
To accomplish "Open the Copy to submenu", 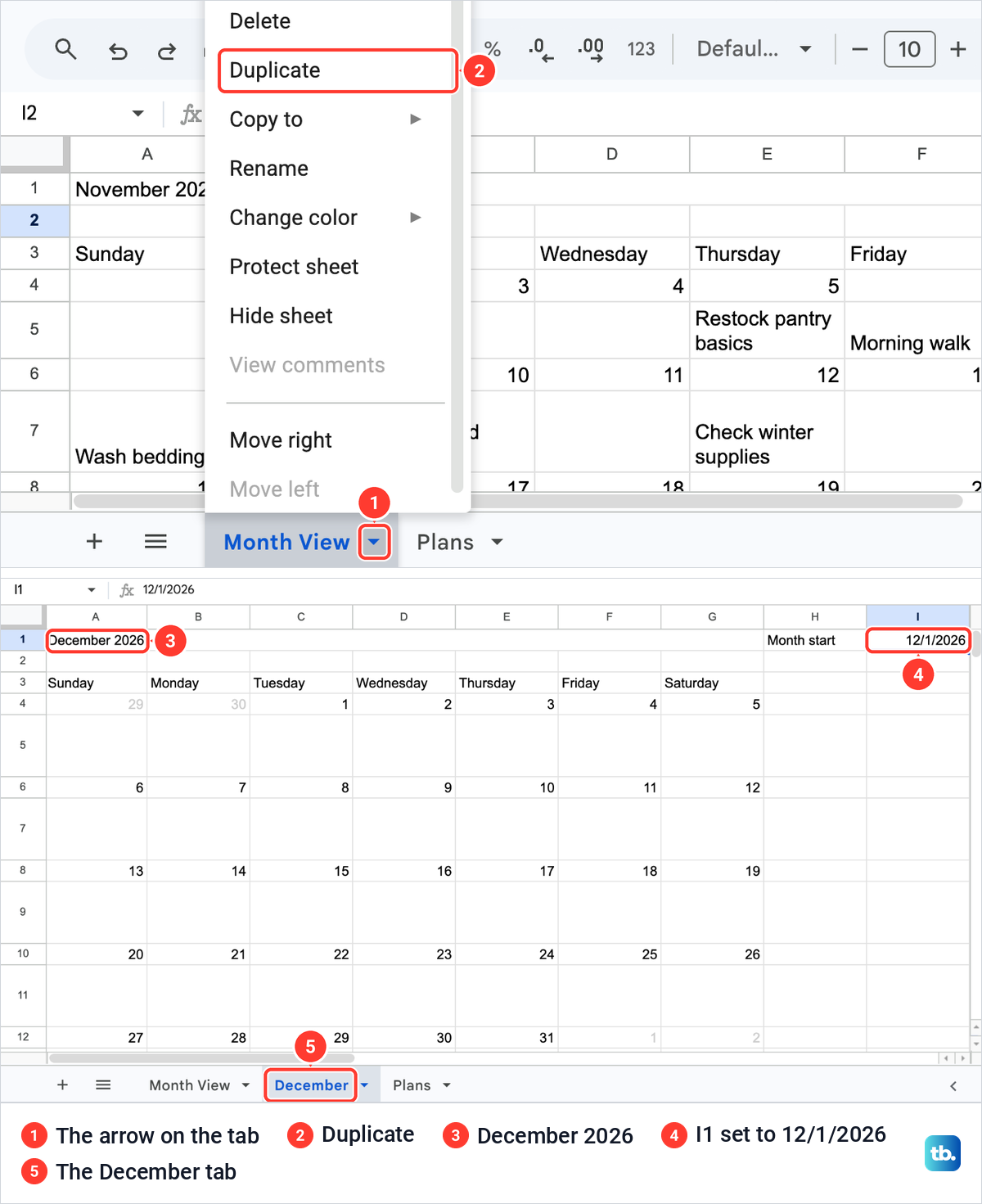I will coord(326,119).
